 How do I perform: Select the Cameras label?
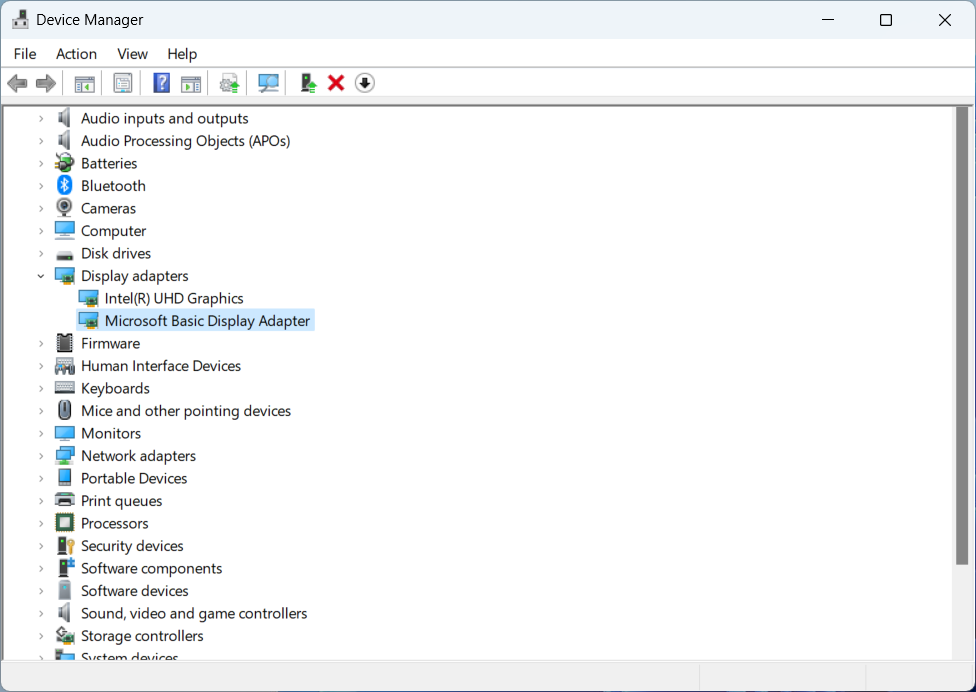[x=108, y=208]
